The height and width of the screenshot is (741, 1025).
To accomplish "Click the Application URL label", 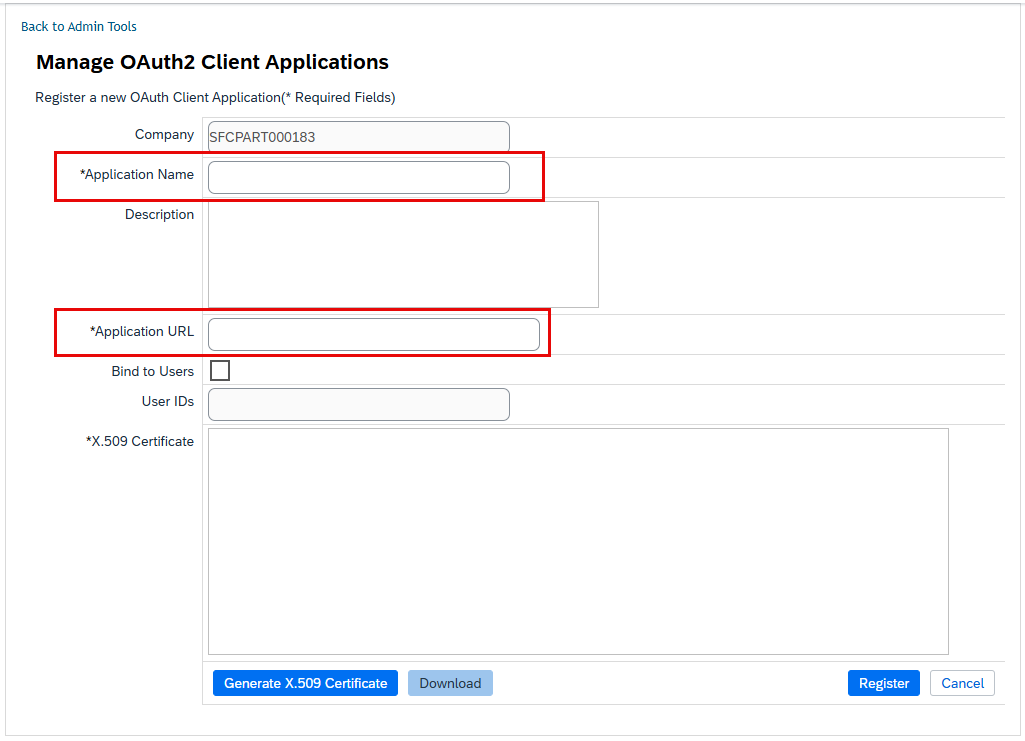I will pyautogui.click(x=142, y=331).
